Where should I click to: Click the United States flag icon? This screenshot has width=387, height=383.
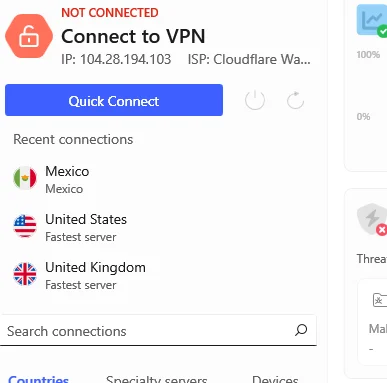coord(25,226)
